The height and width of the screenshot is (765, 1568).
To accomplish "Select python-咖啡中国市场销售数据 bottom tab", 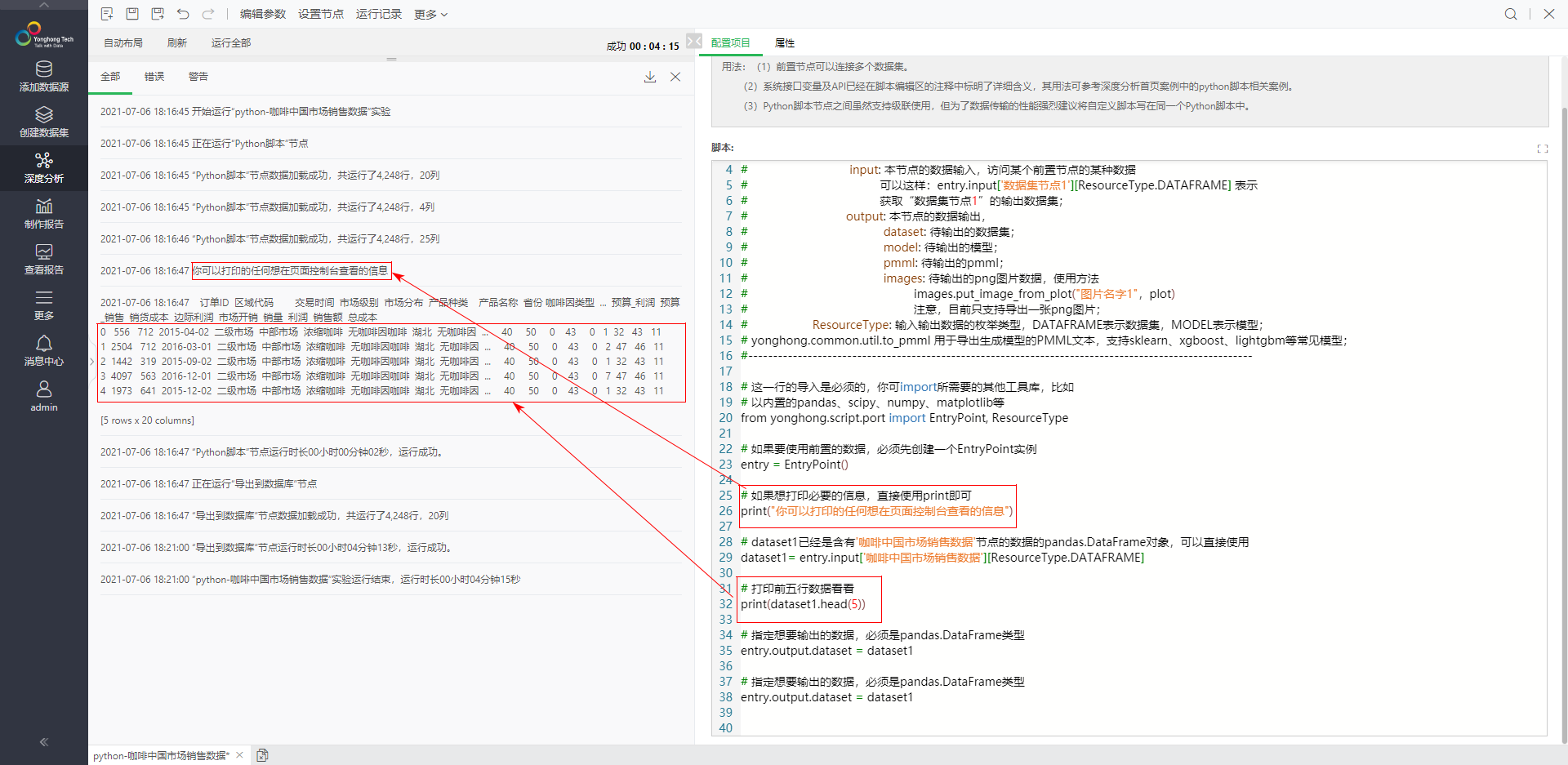I will 162,756.
